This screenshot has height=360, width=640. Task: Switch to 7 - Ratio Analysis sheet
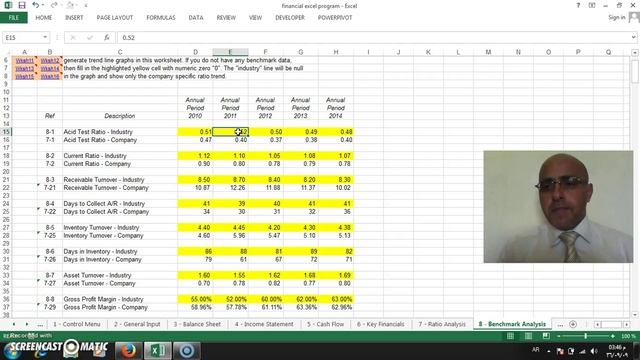[x=442, y=324]
